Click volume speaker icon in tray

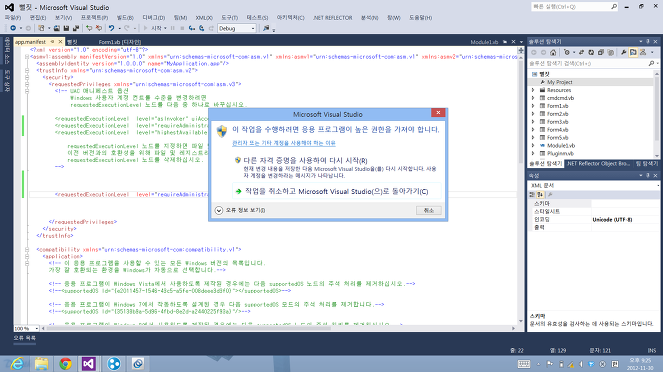(581, 364)
